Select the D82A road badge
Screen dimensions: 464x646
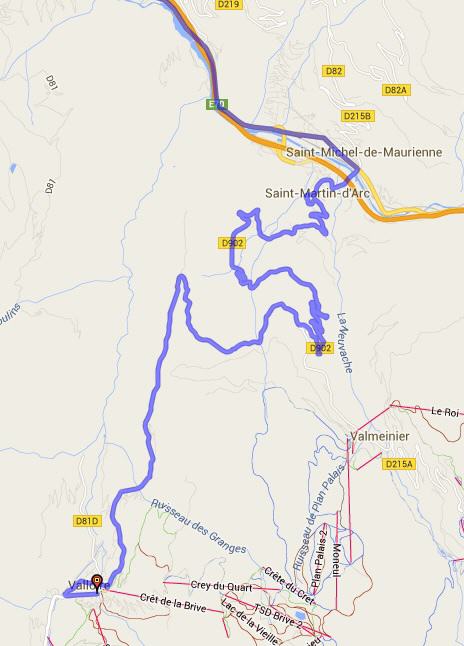coord(396,90)
